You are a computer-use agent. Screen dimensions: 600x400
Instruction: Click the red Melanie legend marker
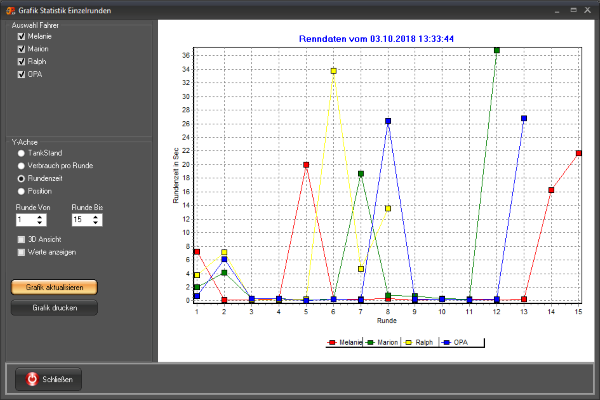tap(332, 342)
